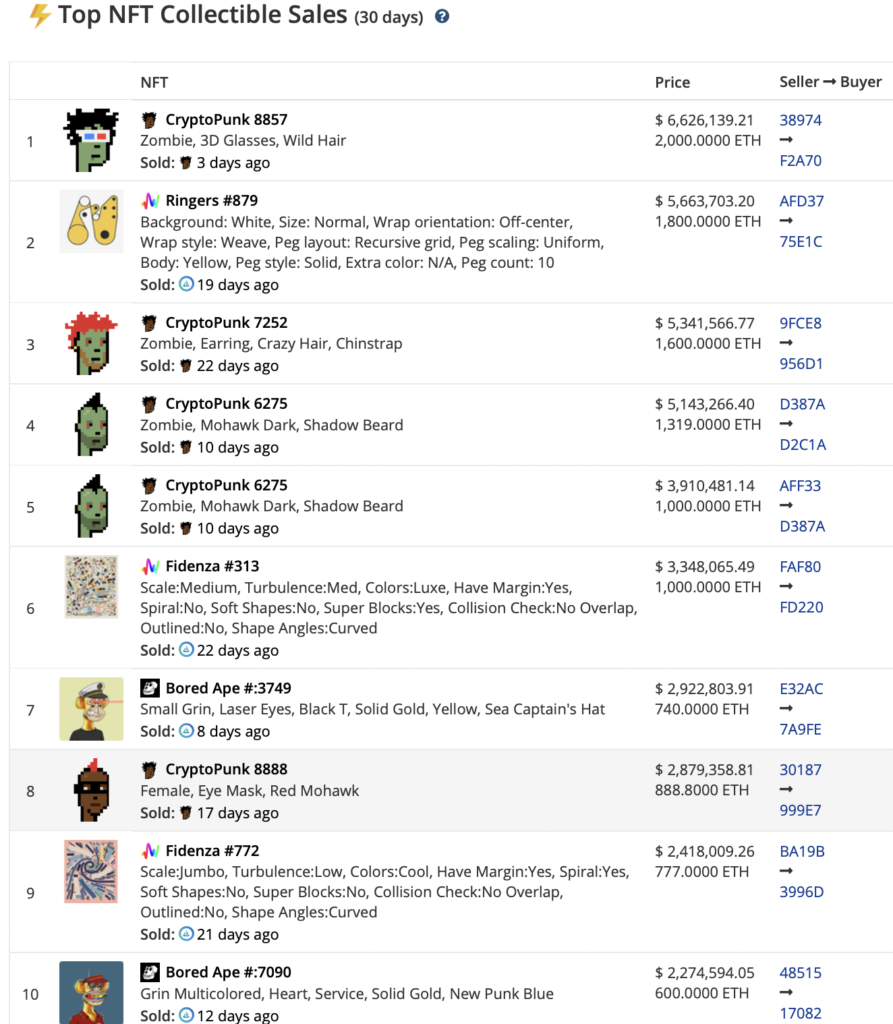Open the Fidenza #772 spiral thumbnail
893x1024 pixels.
tap(91, 871)
